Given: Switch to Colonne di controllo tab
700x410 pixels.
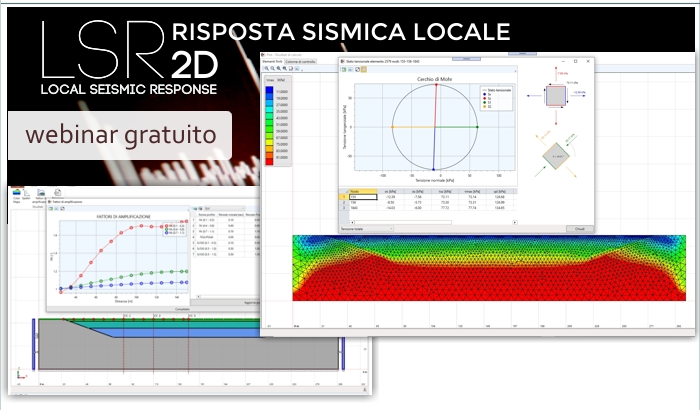Looking at the screenshot, I should pos(300,62).
